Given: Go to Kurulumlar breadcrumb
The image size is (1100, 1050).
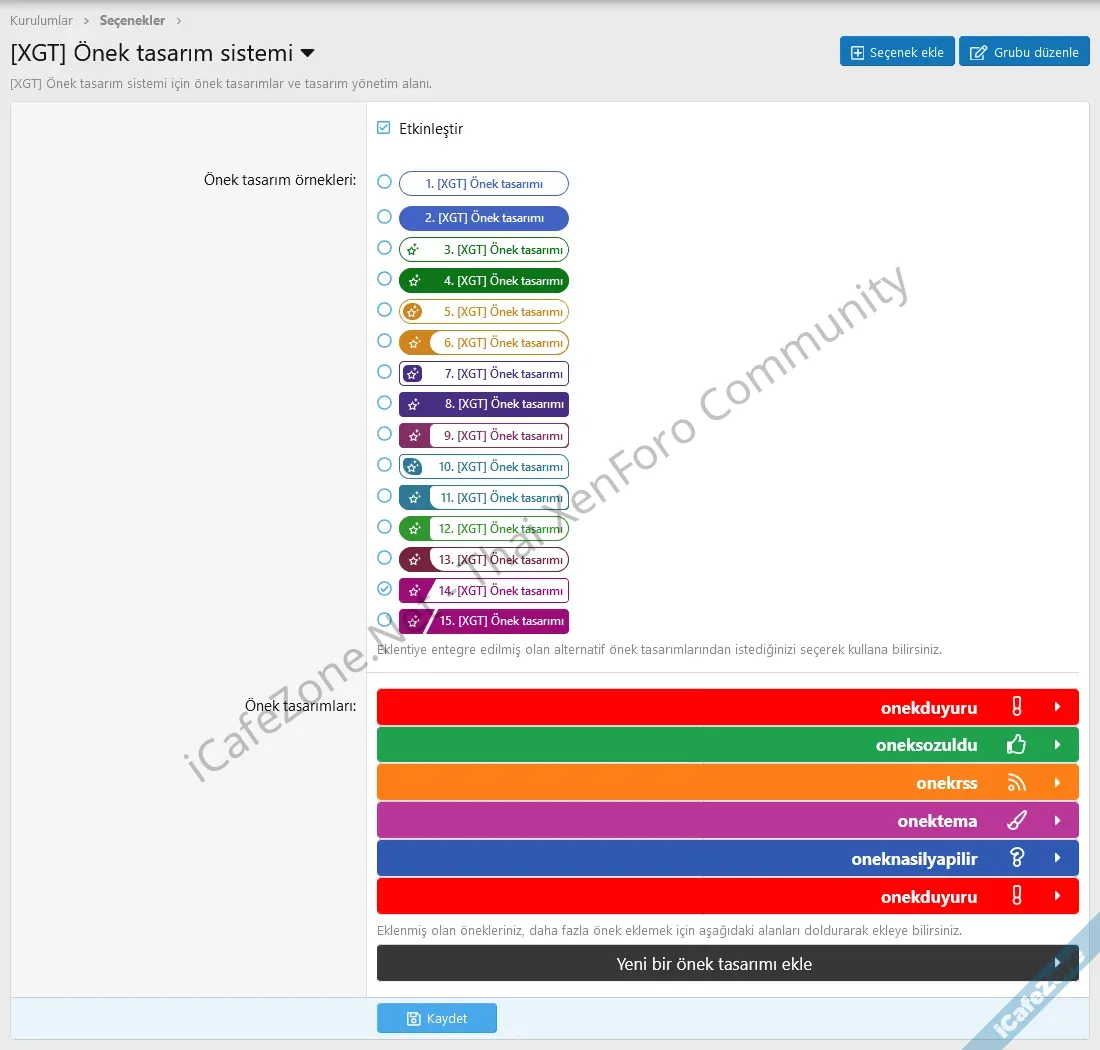Looking at the screenshot, I should pyautogui.click(x=41, y=20).
